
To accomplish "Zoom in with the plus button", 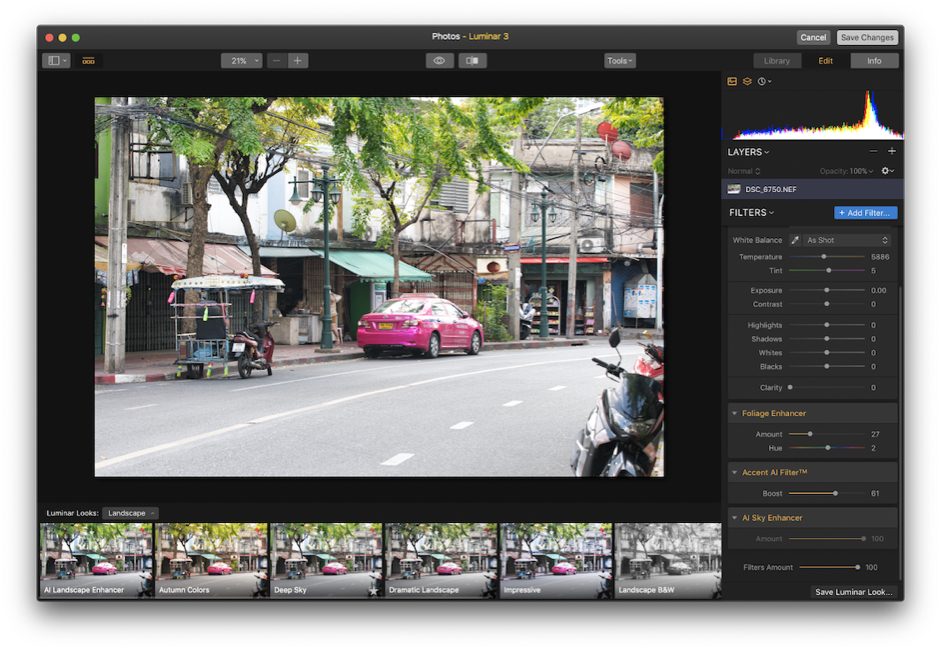I will pyautogui.click(x=298, y=61).
